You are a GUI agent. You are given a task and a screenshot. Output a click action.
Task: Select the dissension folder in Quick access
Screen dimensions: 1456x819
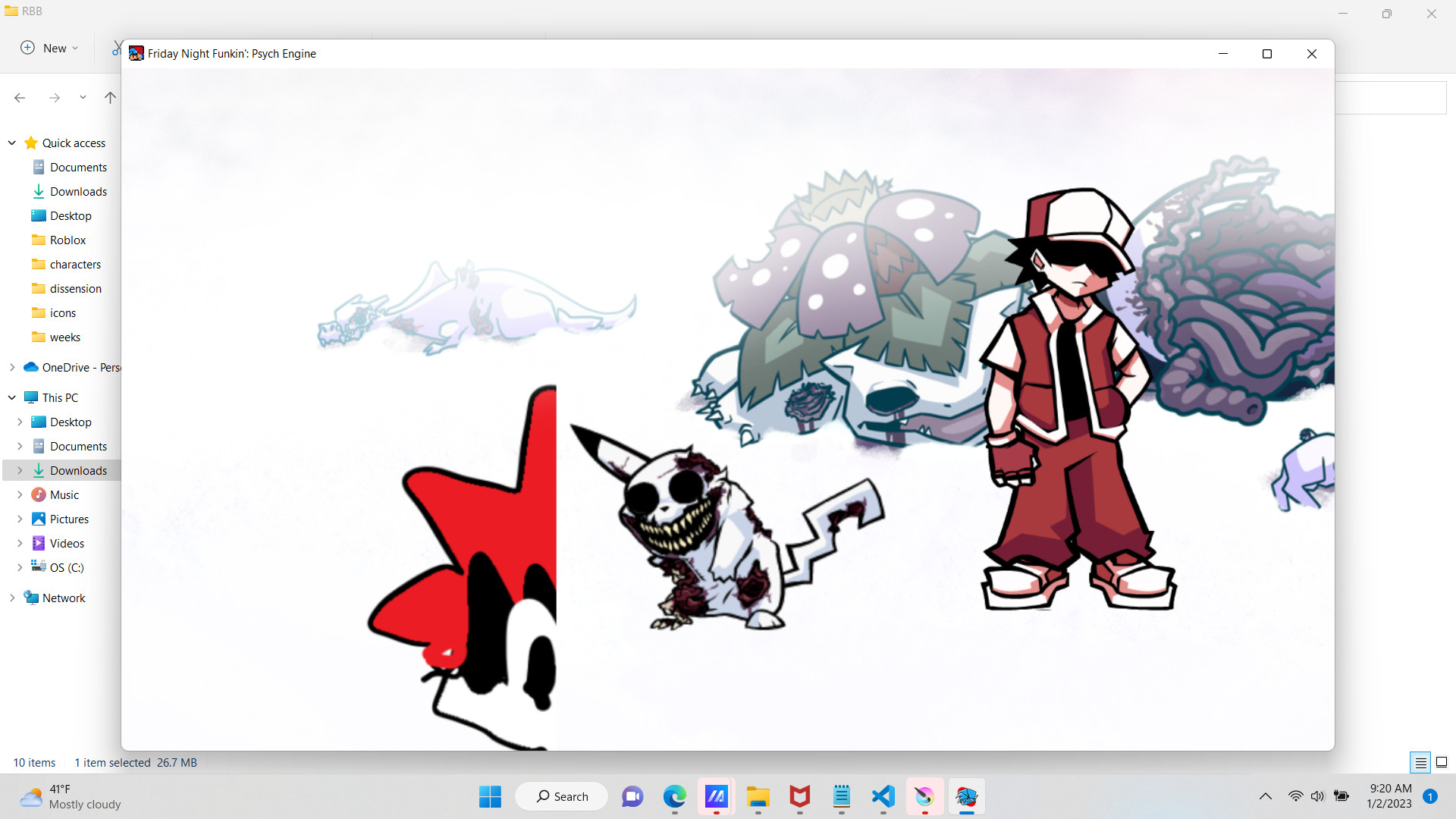pos(75,289)
